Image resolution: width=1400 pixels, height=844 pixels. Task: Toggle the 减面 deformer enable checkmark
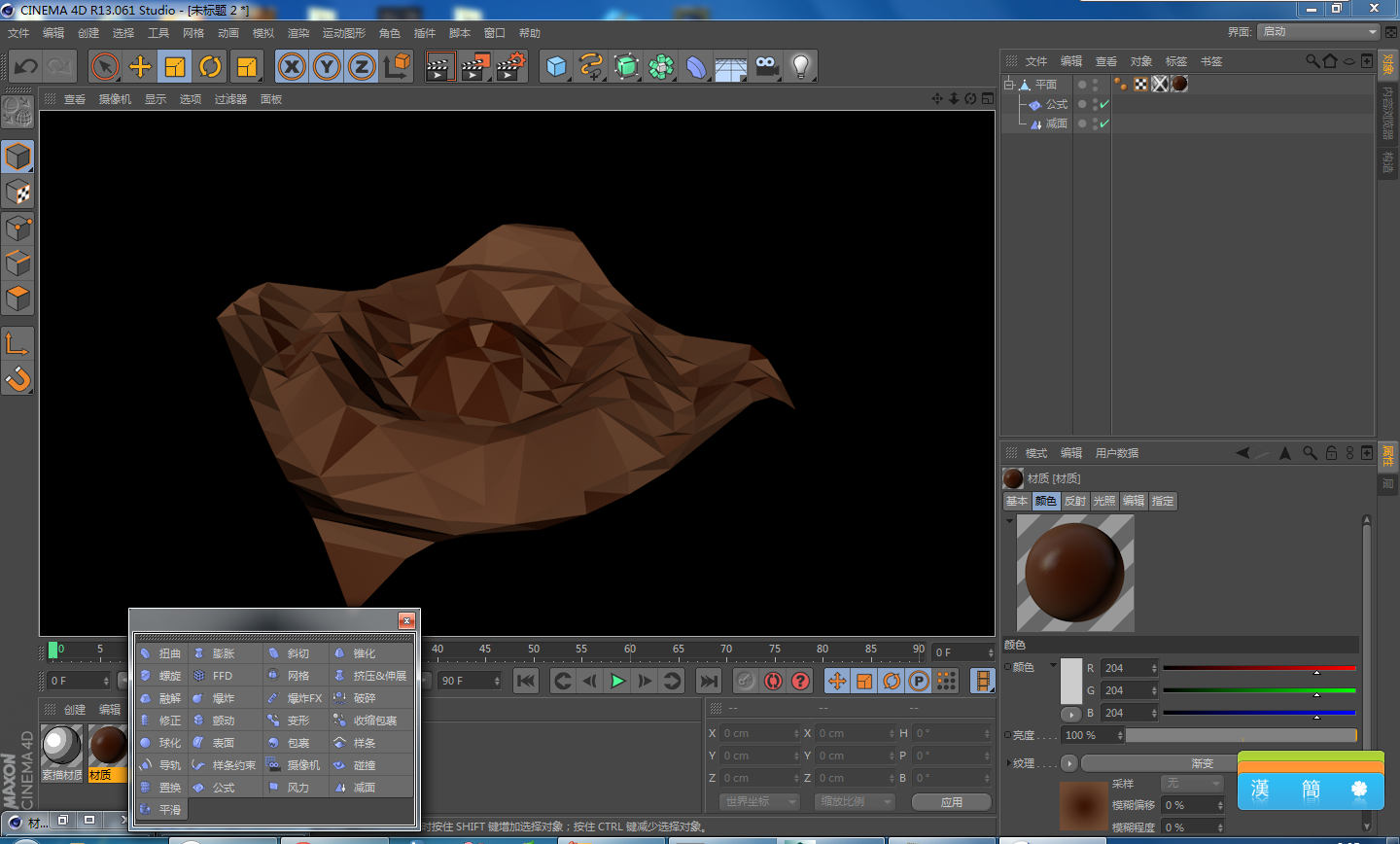click(x=1104, y=123)
